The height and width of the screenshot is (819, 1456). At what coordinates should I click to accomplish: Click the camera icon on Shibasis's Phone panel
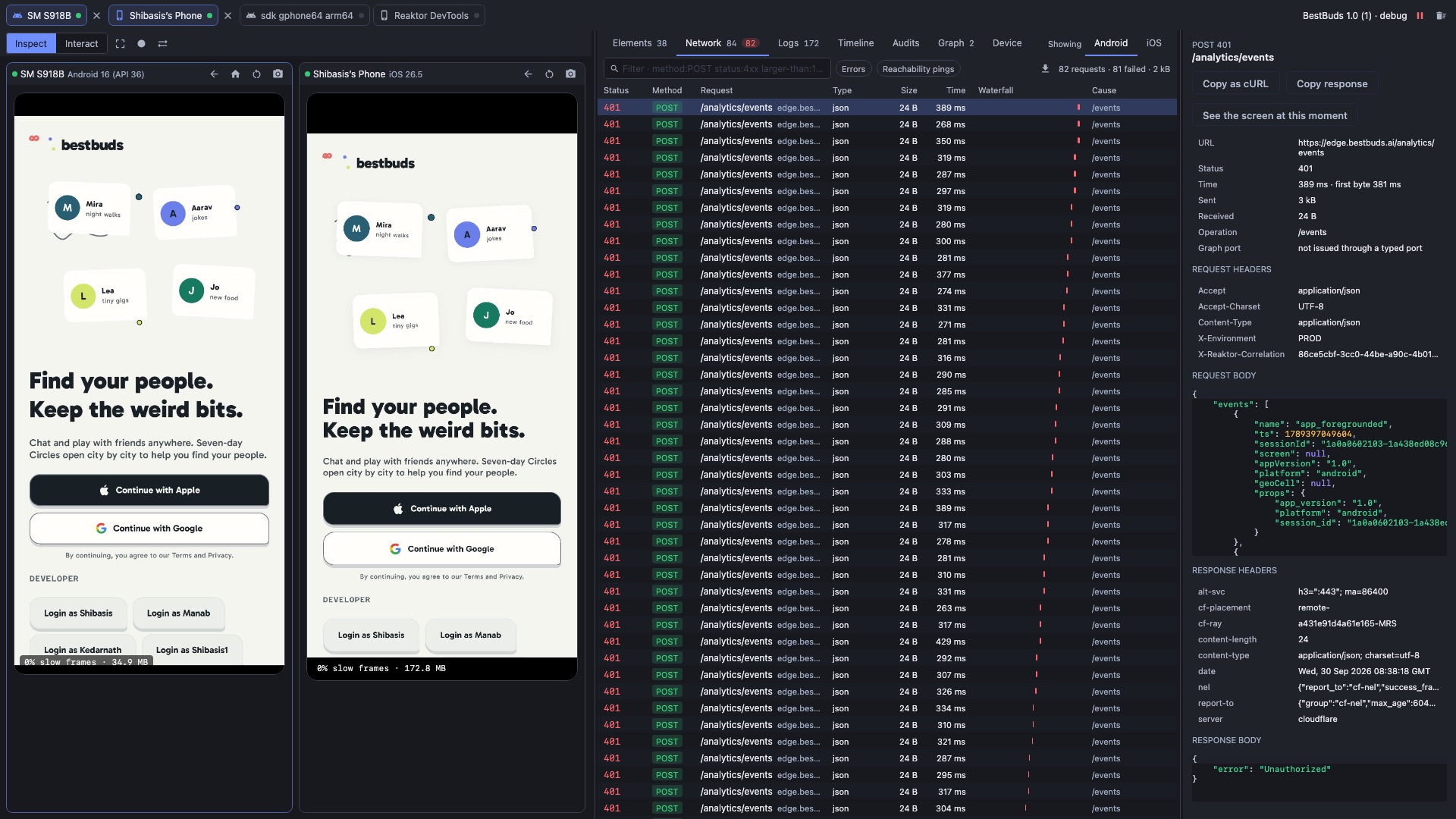click(570, 74)
